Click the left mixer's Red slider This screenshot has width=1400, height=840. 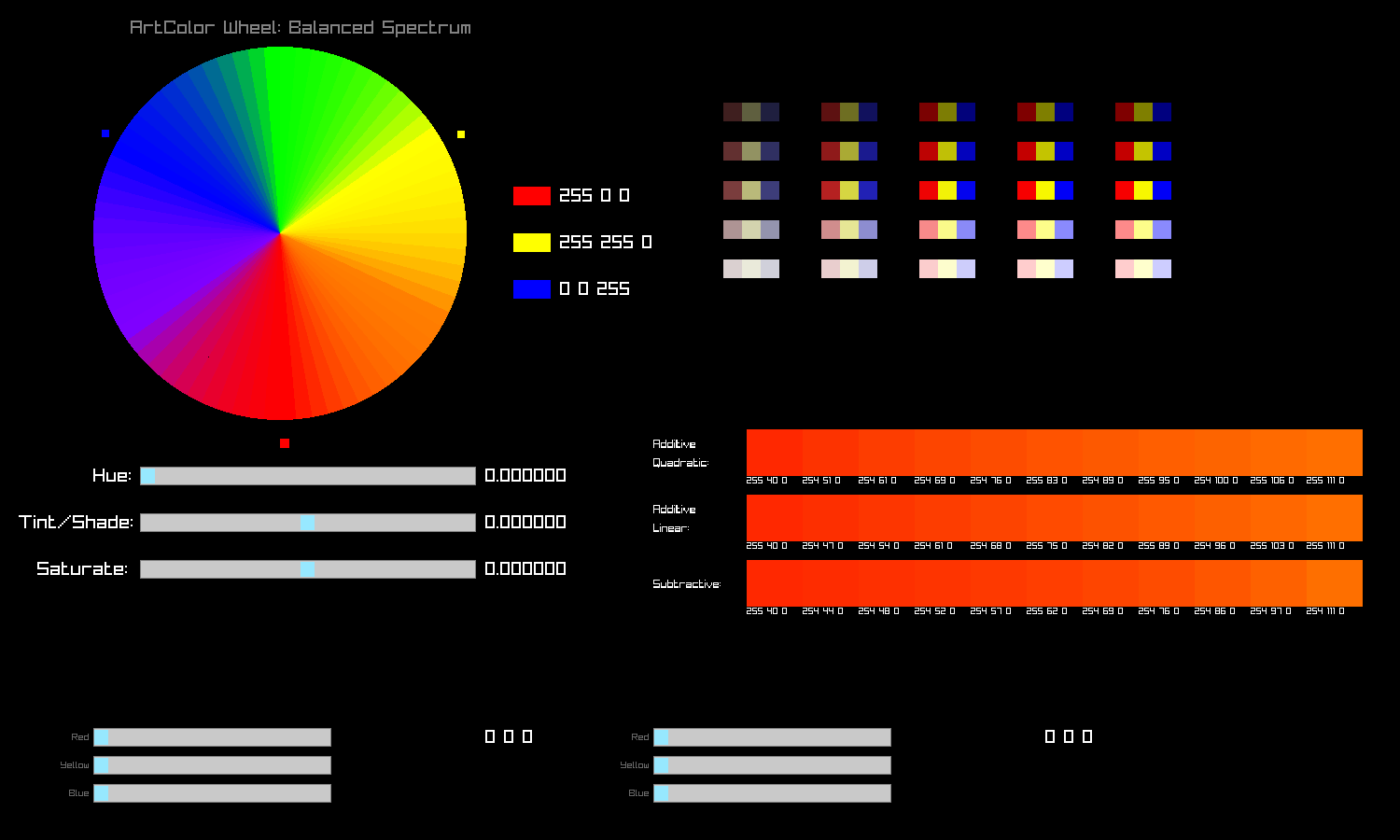tap(212, 737)
